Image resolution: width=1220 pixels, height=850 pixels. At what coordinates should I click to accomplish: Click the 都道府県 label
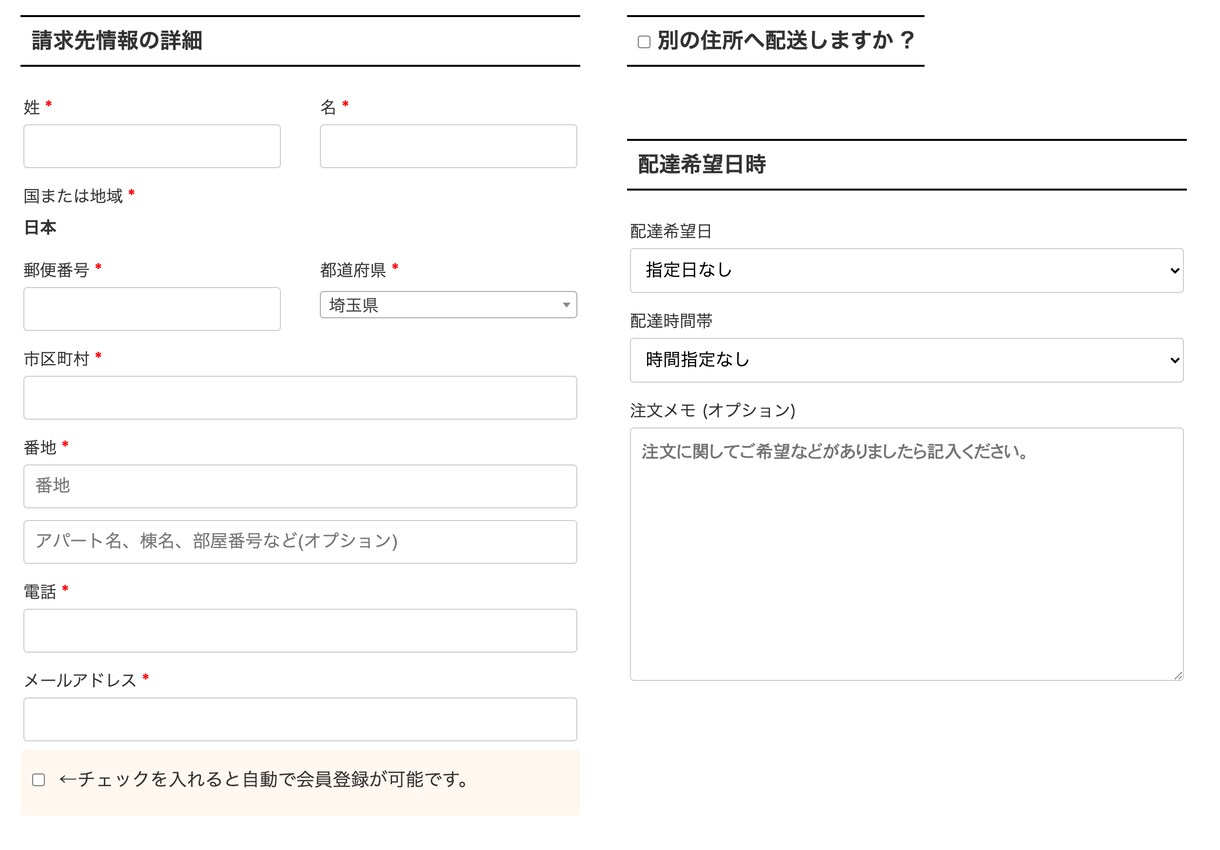[x=353, y=270]
